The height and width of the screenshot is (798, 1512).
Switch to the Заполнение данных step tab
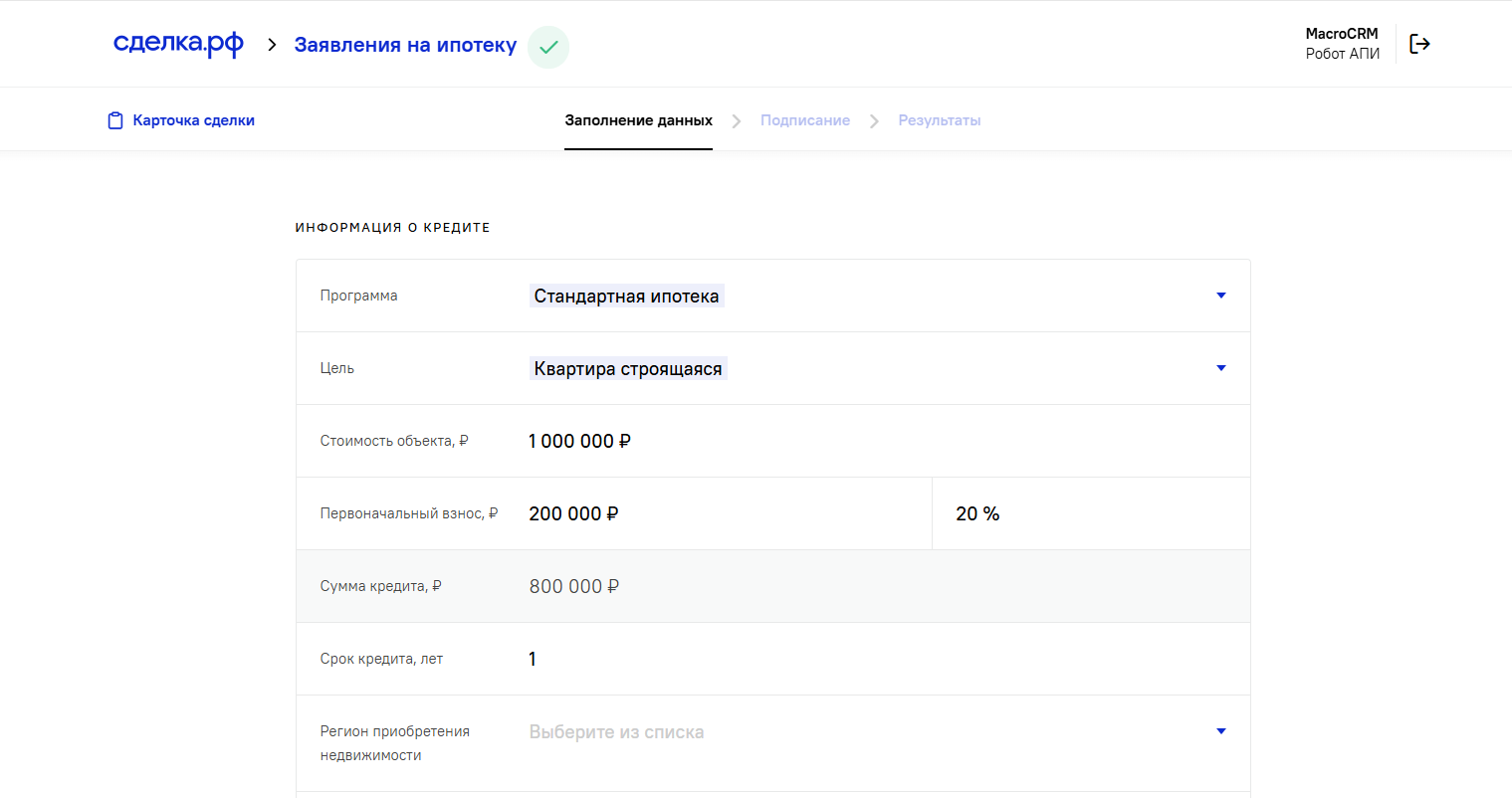pyautogui.click(x=638, y=120)
